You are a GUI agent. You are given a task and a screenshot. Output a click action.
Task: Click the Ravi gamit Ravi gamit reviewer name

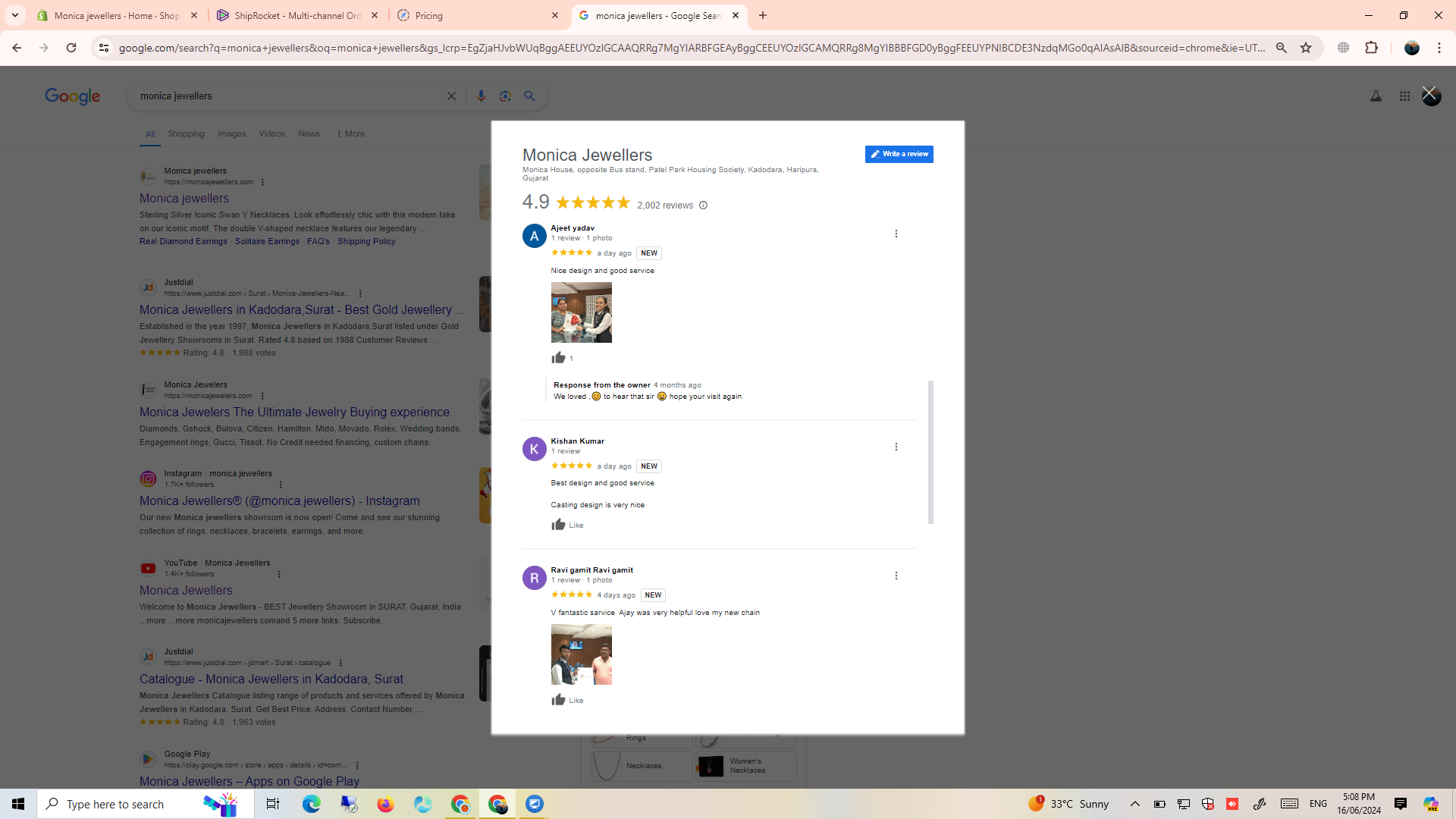(591, 570)
